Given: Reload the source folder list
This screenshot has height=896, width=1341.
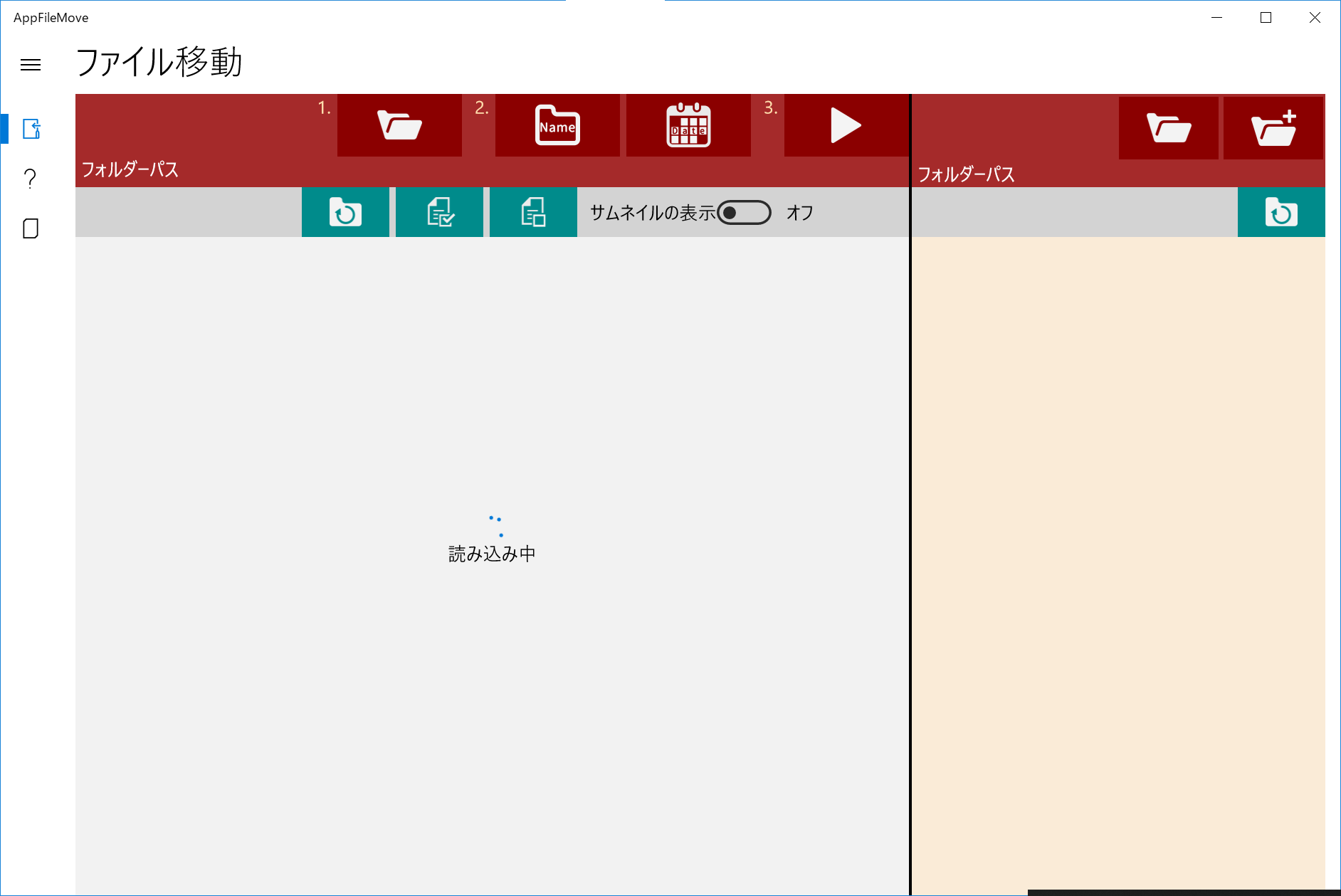Looking at the screenshot, I should [x=345, y=212].
